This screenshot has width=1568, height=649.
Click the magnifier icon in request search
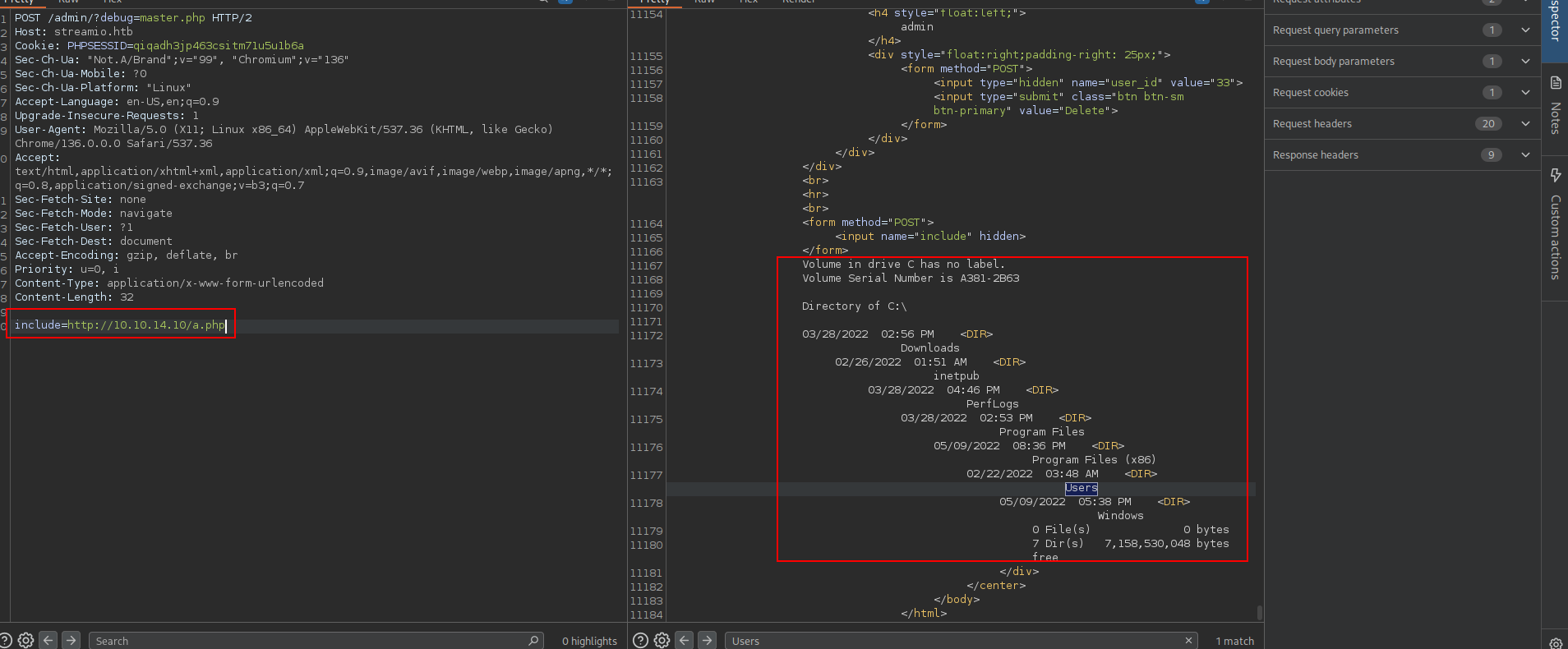pos(533,640)
